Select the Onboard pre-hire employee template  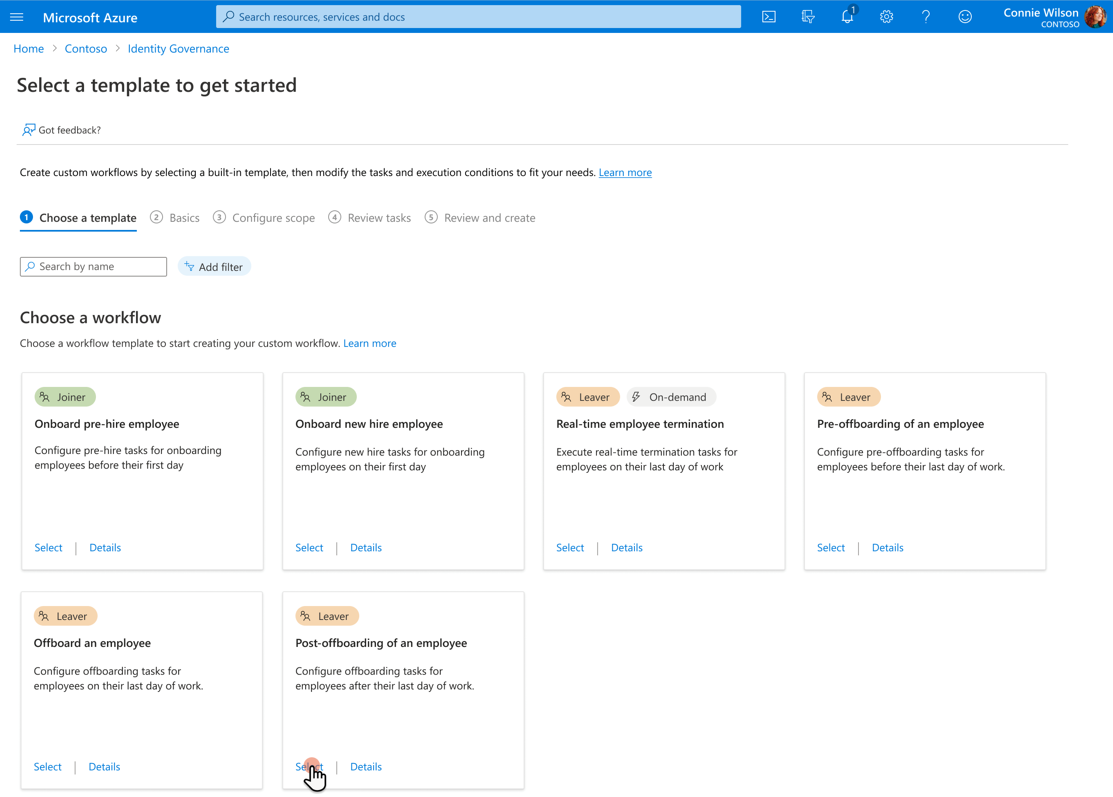click(x=48, y=548)
